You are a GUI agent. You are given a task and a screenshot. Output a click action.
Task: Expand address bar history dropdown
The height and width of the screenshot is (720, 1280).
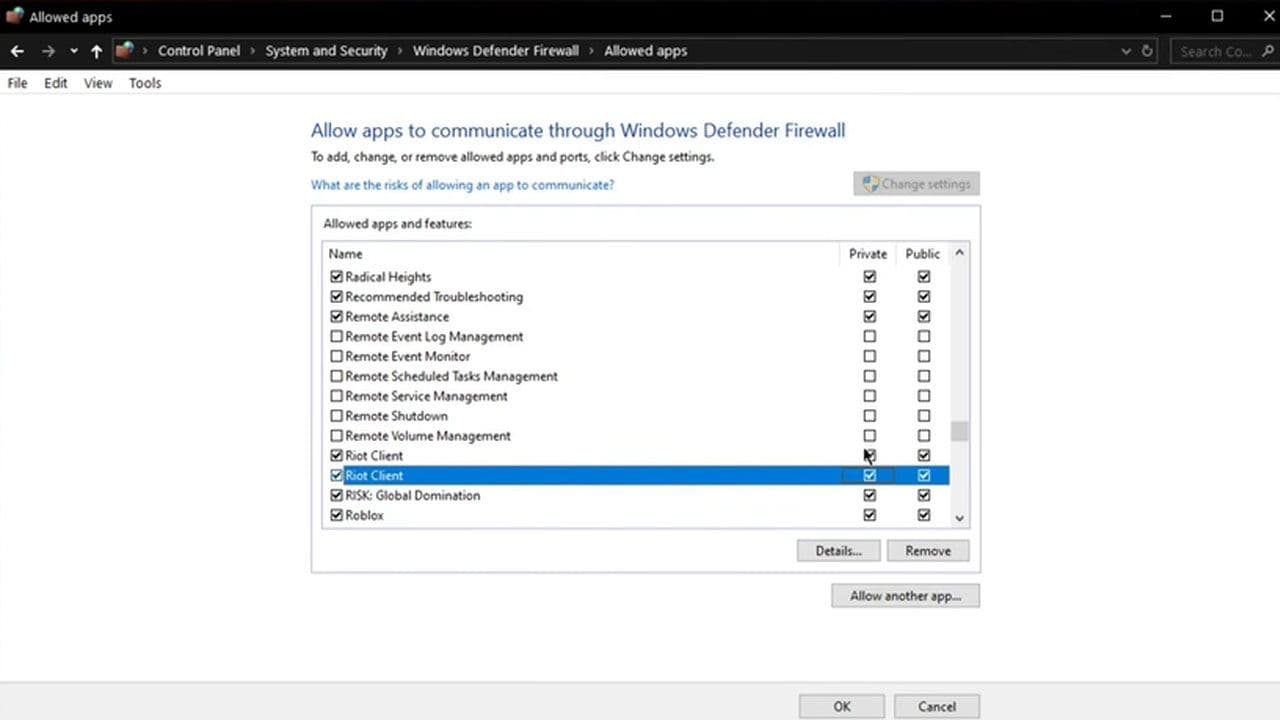pyautogui.click(x=1126, y=51)
